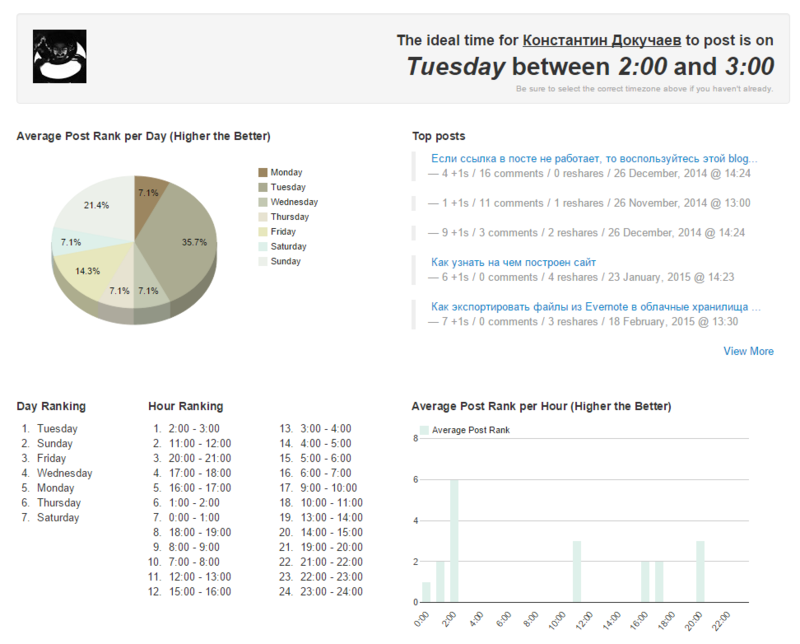Screen dimensions: 800x644
Task: Click '0:00 - 1:00' in Hour Ranking
Action: pyautogui.click(x=194, y=517)
